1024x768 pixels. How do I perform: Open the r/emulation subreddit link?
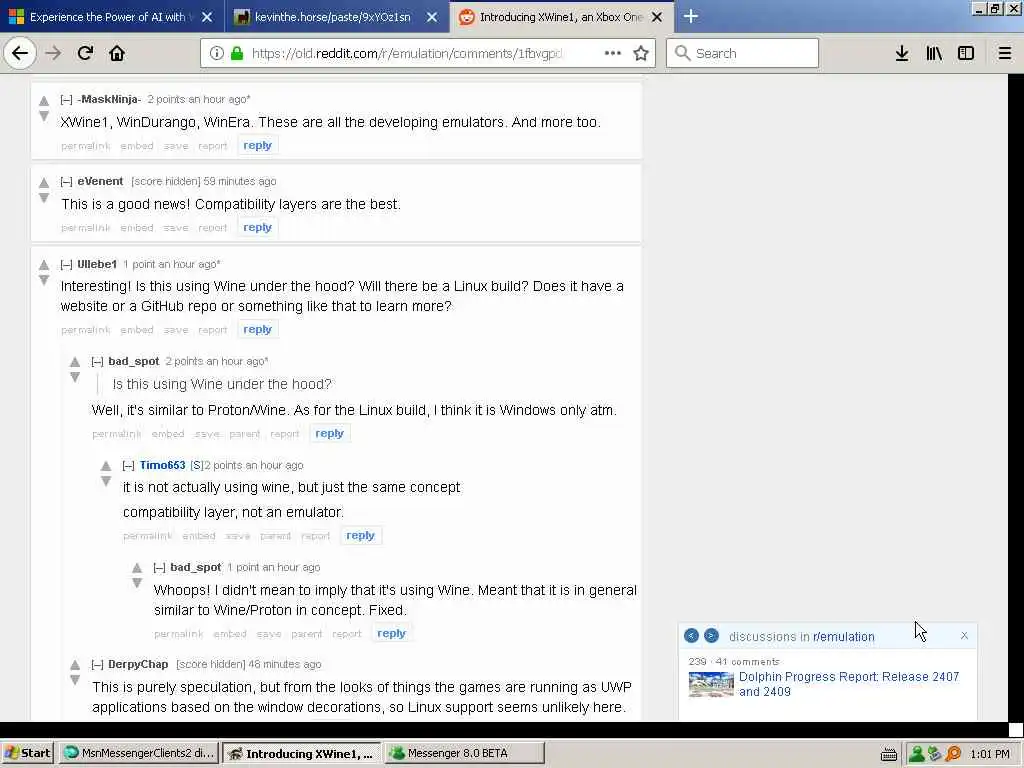coord(844,636)
